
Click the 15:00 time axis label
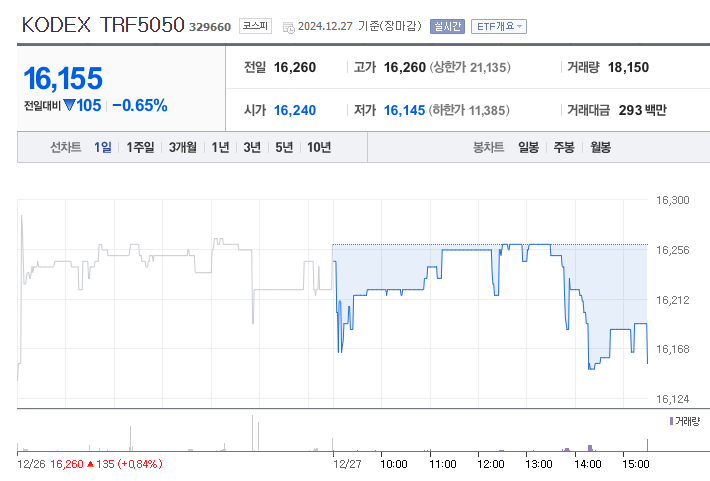coord(635,464)
